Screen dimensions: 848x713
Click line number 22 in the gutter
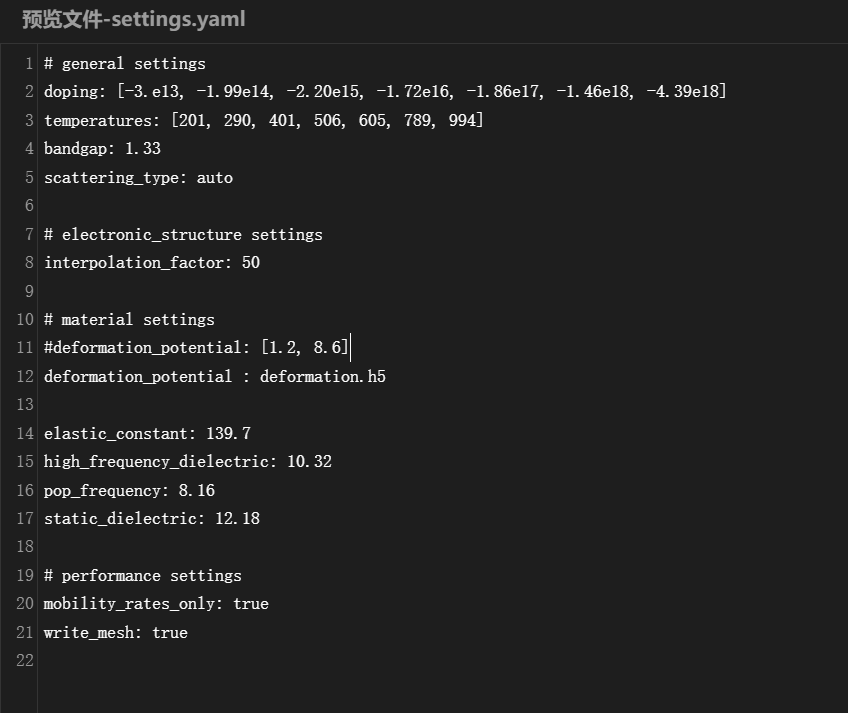(x=24, y=661)
